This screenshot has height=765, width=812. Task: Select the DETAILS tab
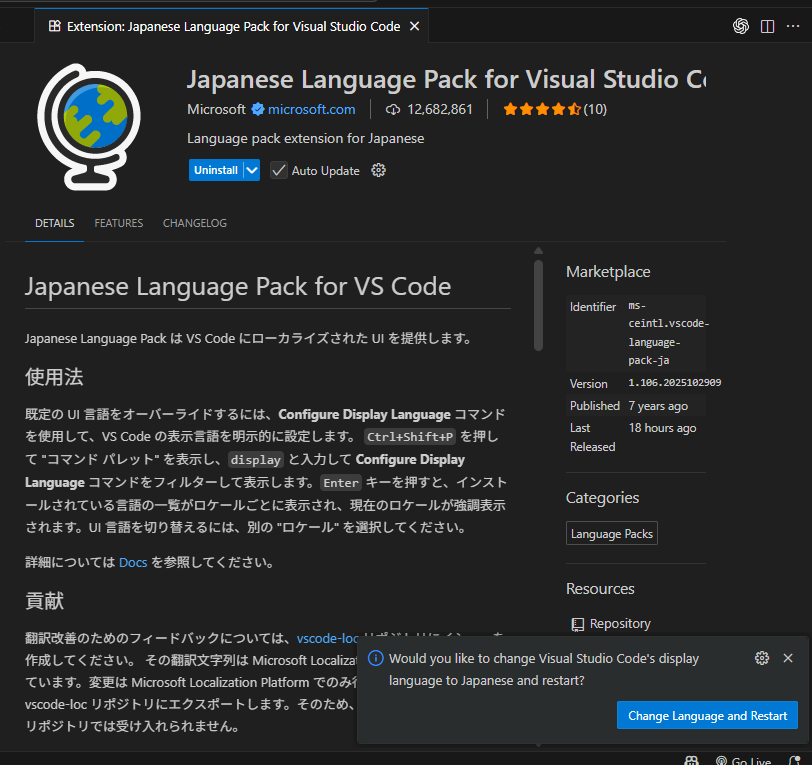(54, 223)
